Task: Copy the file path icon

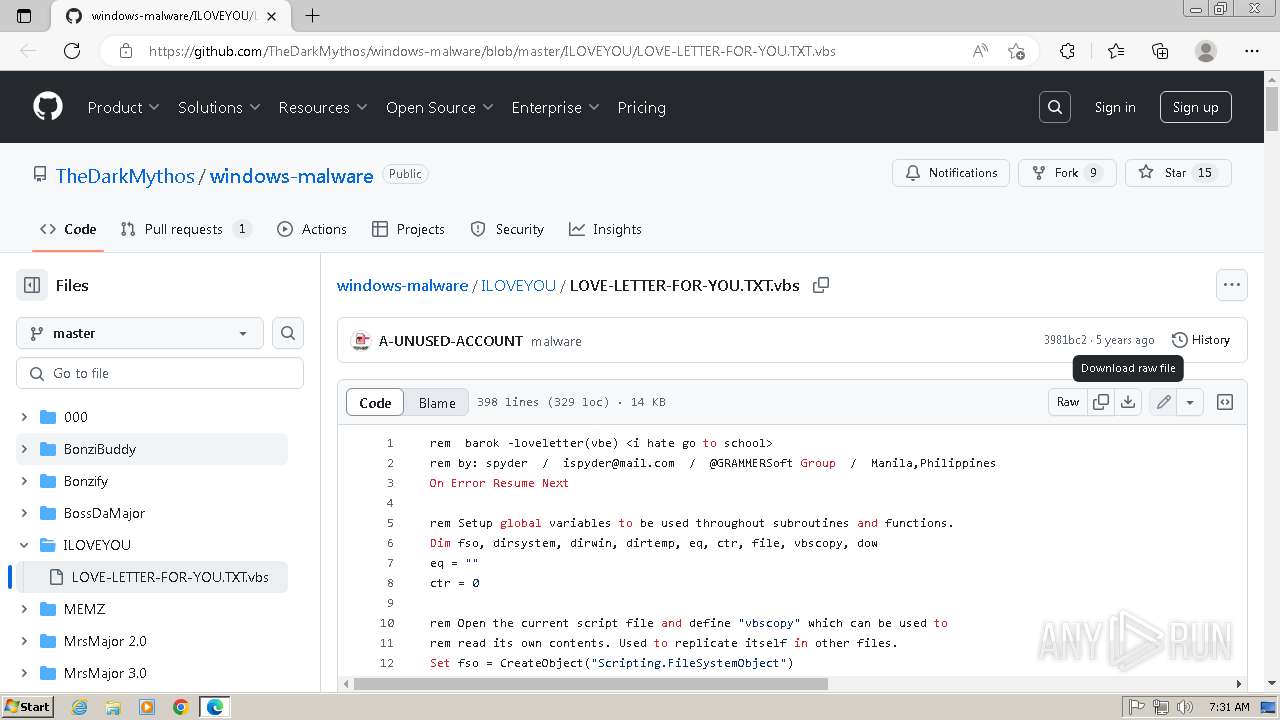Action: [x=821, y=285]
